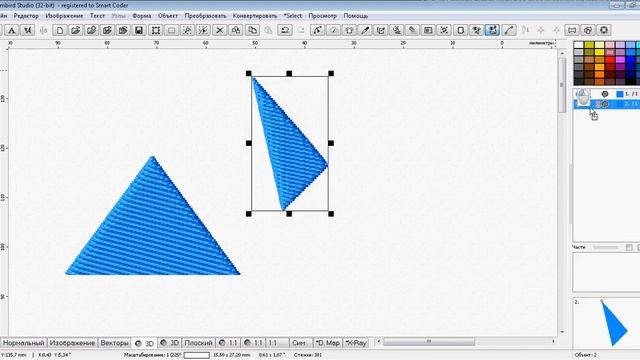The height and width of the screenshot is (360, 640).
Task: Pick the white swatch in palette
Action: pyautogui.click(x=579, y=45)
